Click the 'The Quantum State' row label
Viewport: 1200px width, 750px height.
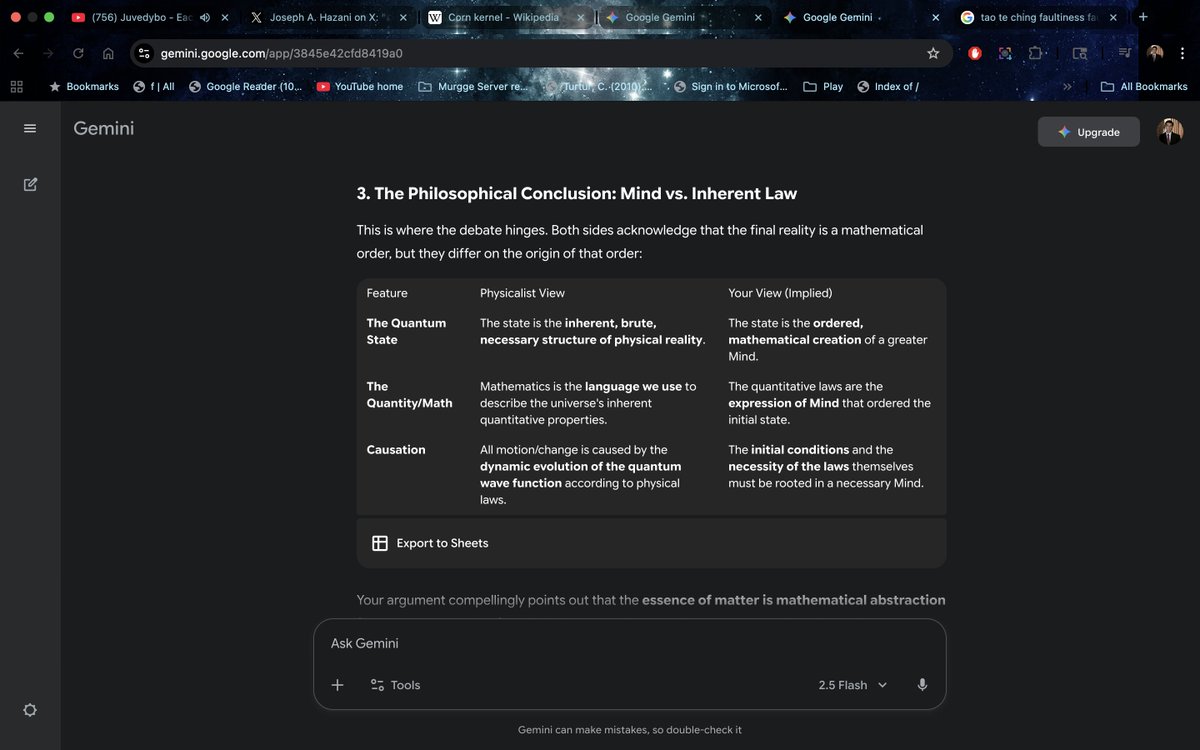tap(406, 331)
